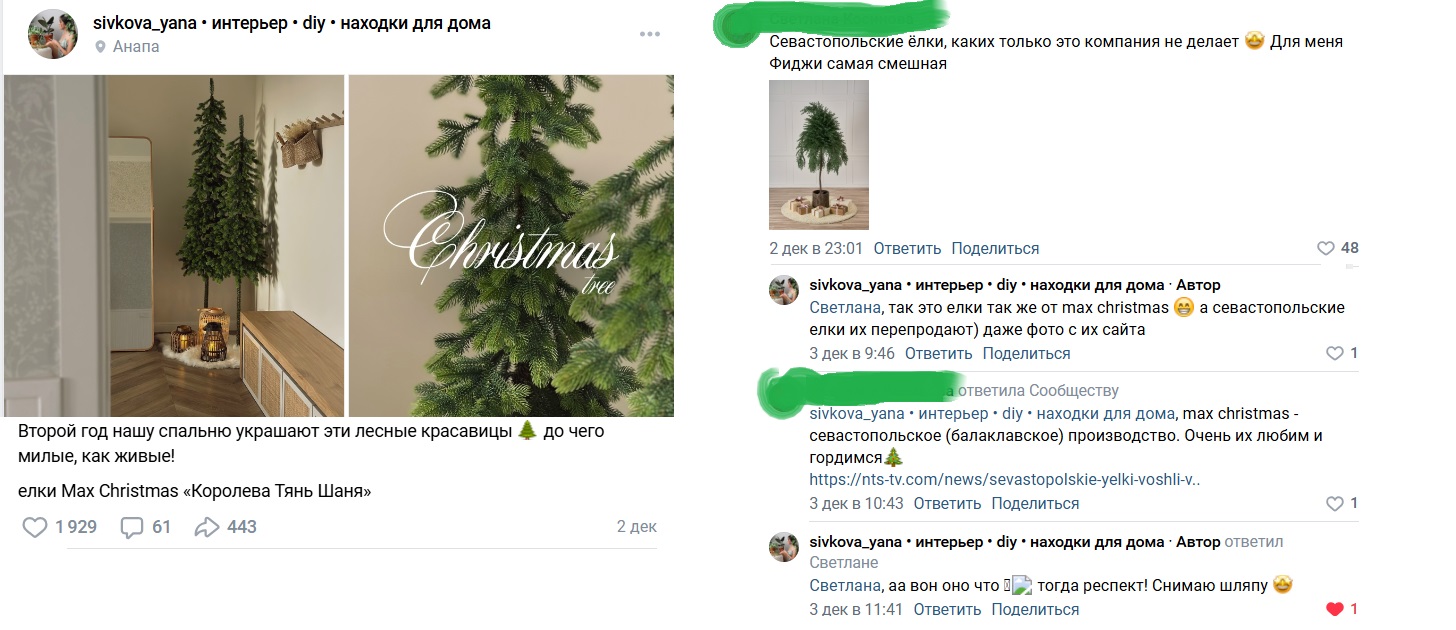Like the 10:43 reply comment

pyautogui.click(x=1334, y=504)
